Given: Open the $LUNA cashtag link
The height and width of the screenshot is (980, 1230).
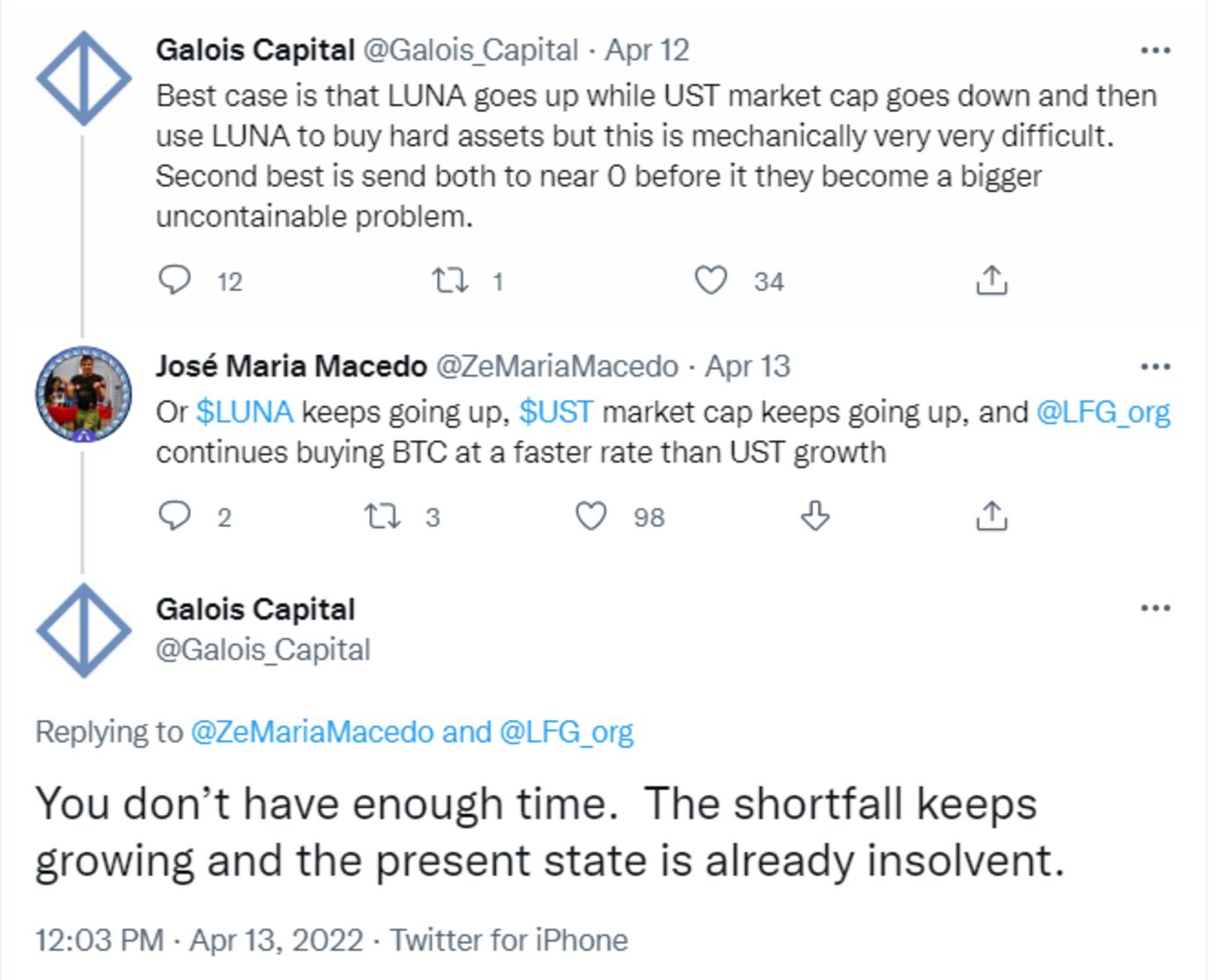Looking at the screenshot, I should 244,412.
